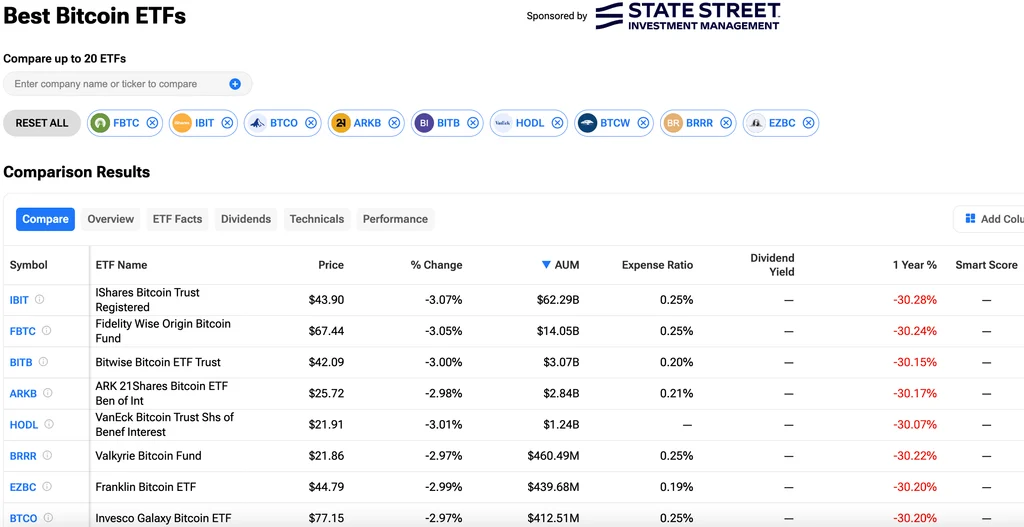Click the Franklin EZBC logo icon
Image resolution: width=1024 pixels, height=527 pixels.
click(756, 123)
